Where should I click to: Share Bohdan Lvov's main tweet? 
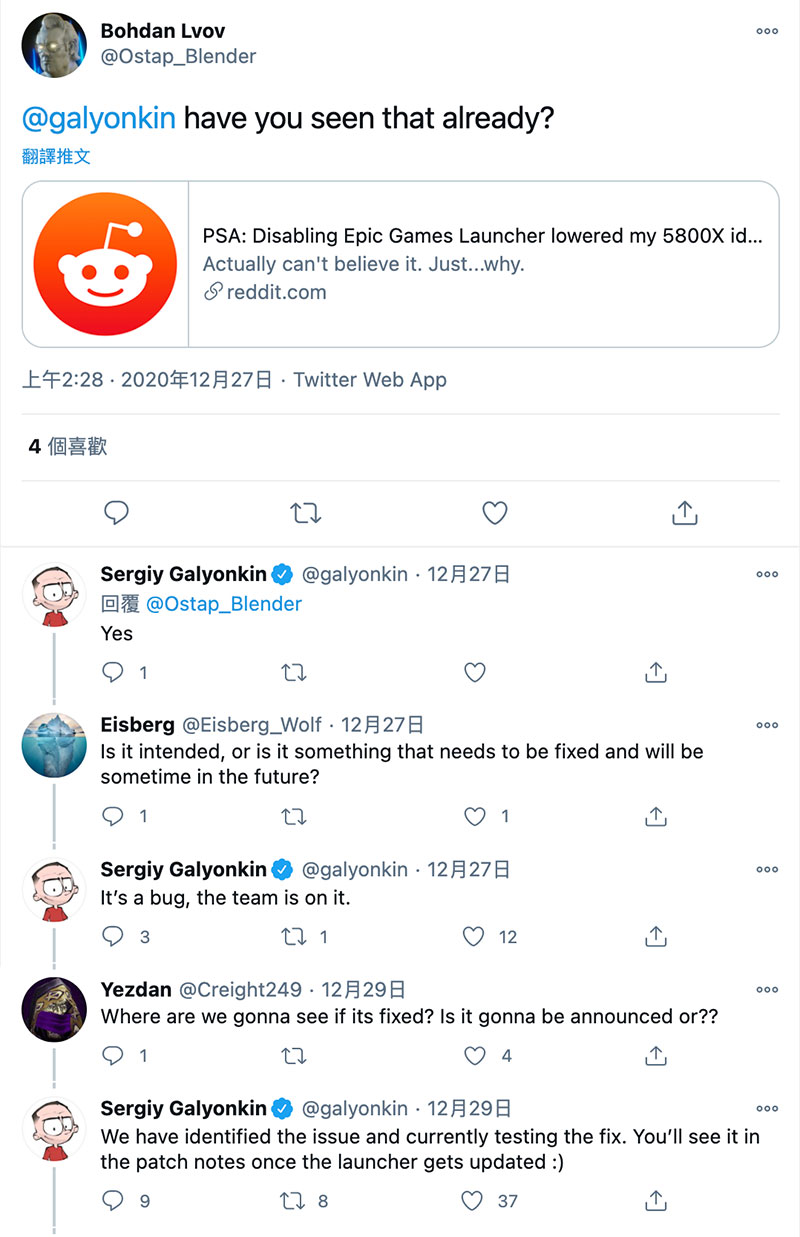(684, 513)
